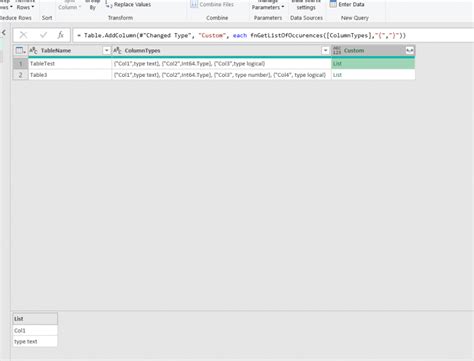The width and height of the screenshot is (474, 361).
Task: Click the List link in the TableTest row
Action: [x=337, y=64]
